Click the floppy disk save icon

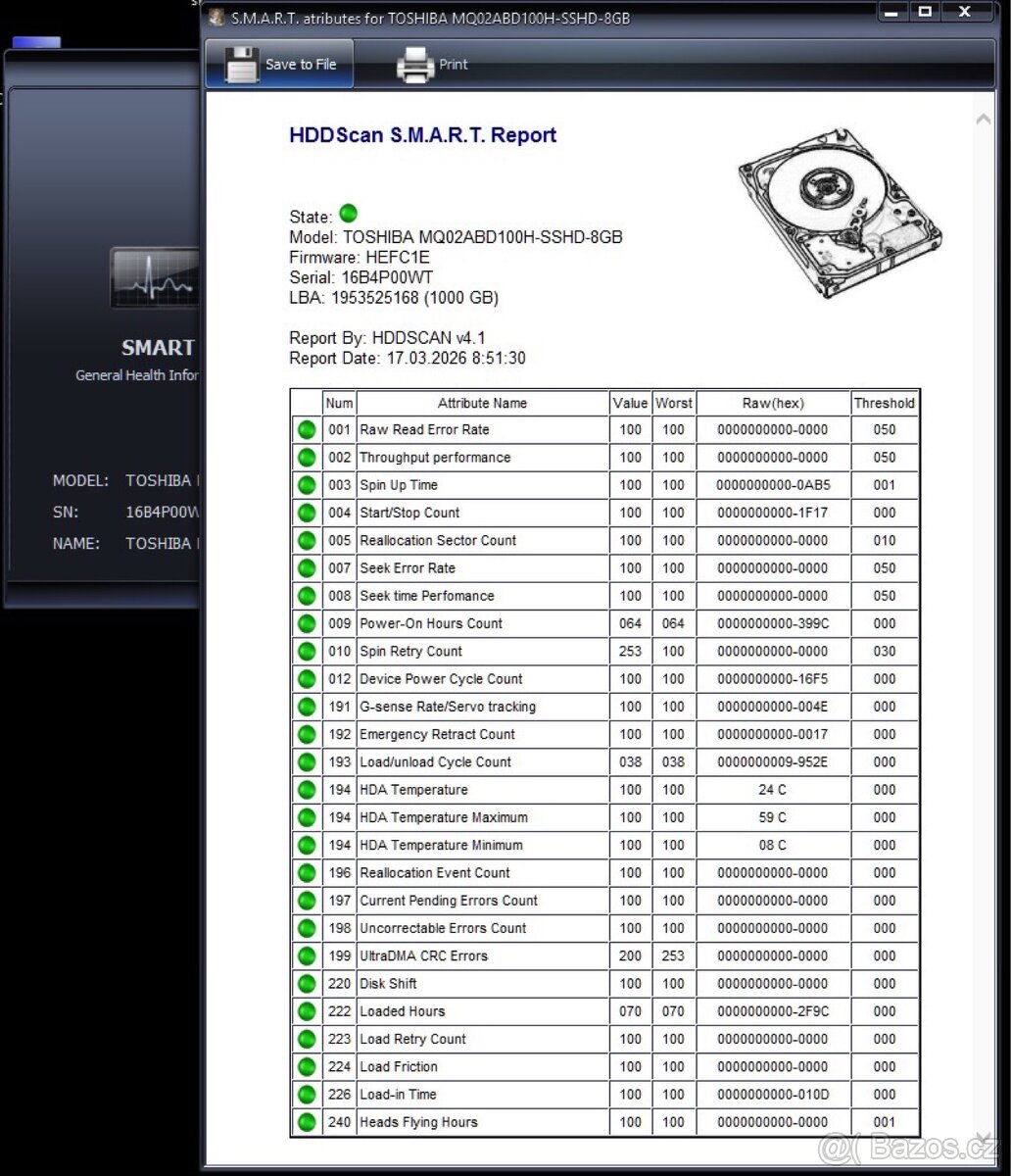click(x=241, y=64)
